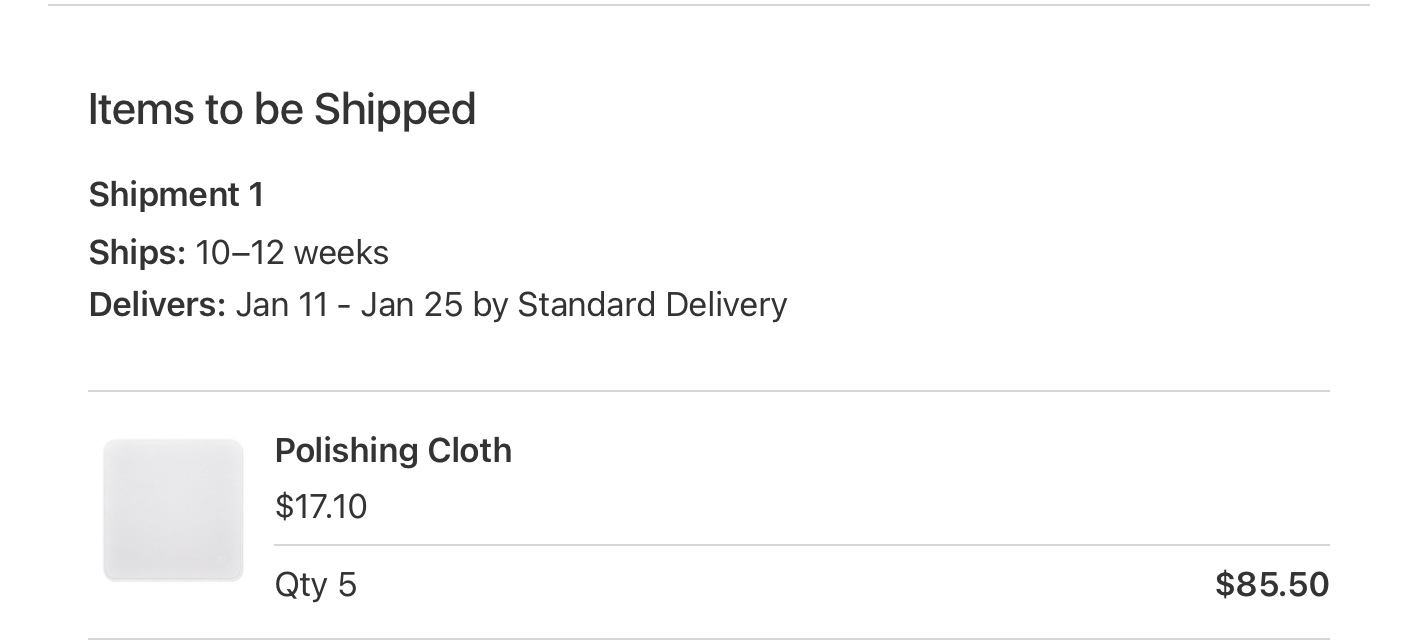This screenshot has height=644, width=1419.
Task: Select the Qty 5 quantity text
Action: (x=315, y=585)
